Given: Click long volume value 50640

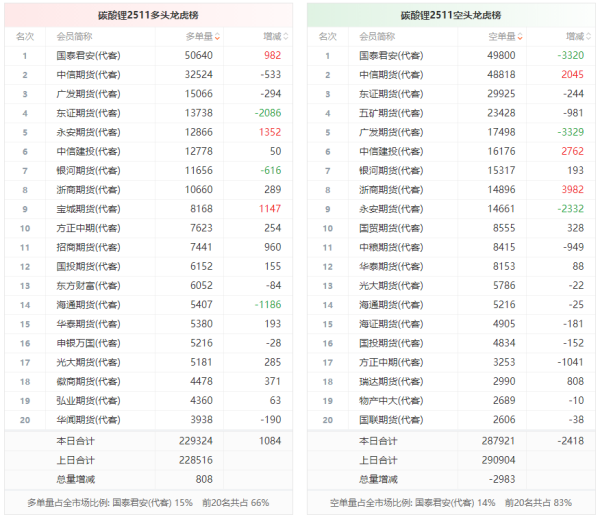Looking at the screenshot, I should coord(199,55).
